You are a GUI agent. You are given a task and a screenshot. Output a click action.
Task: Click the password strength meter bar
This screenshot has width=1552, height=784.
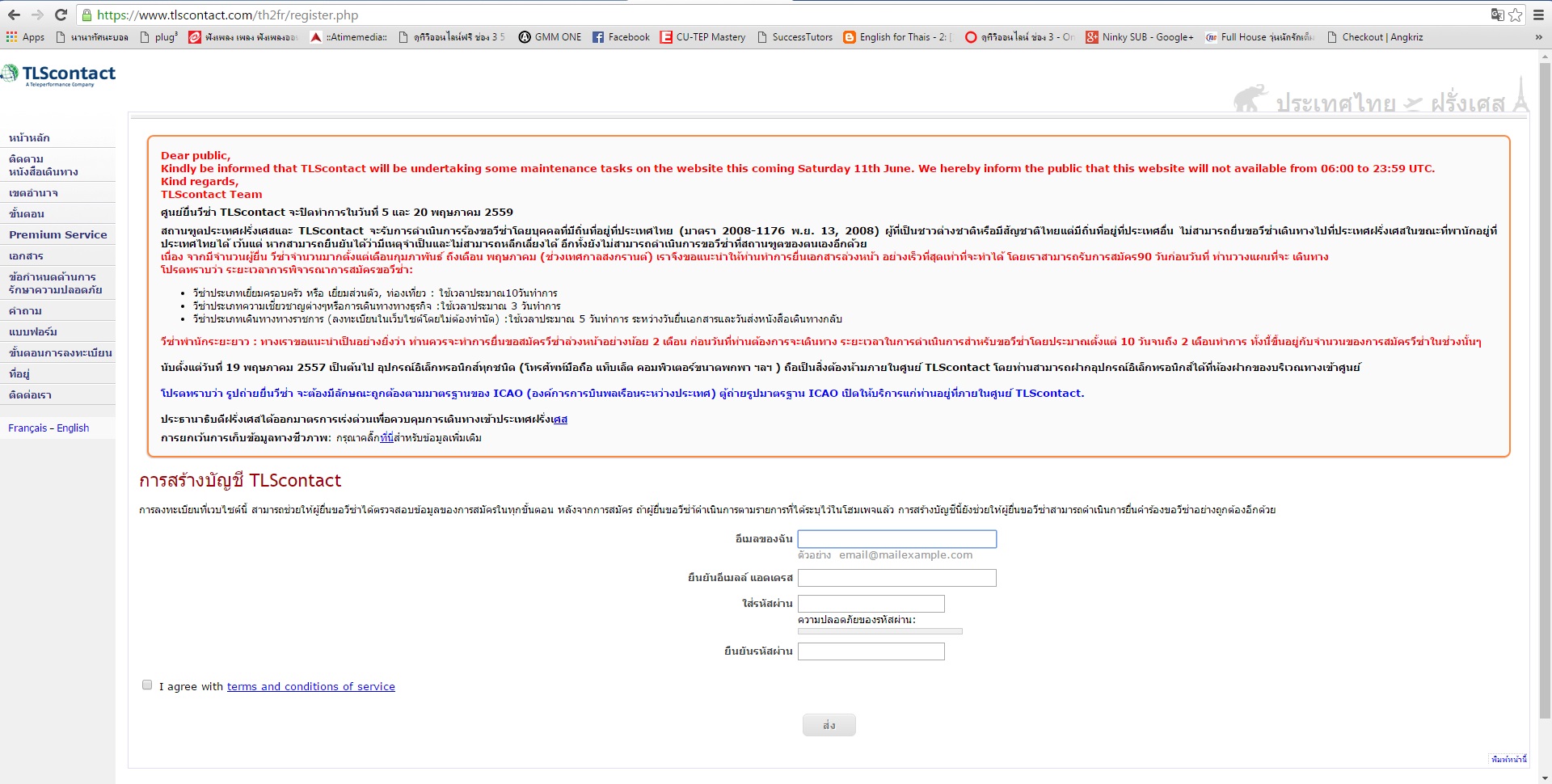[x=879, y=631]
